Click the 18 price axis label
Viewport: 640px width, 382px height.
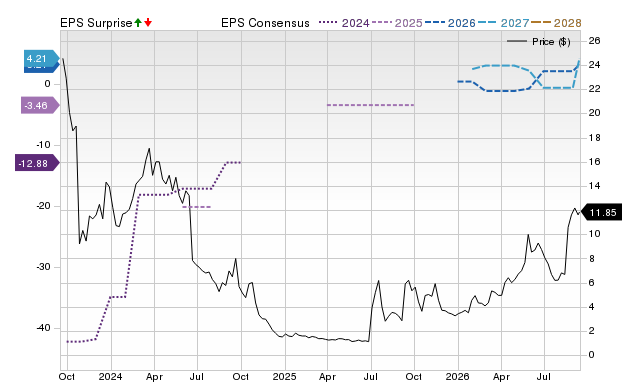(594, 138)
